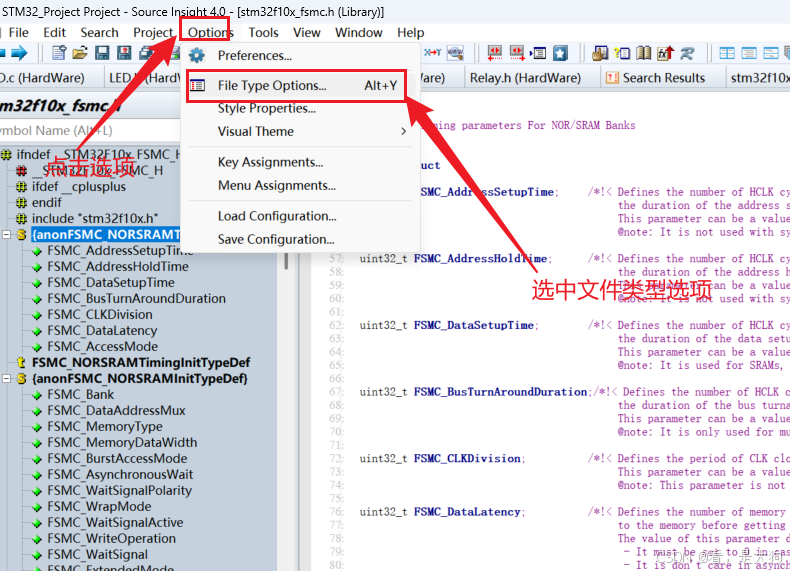The height and width of the screenshot is (571, 790).
Task: Switch to the four-pane tile layout icon
Action: click(x=727, y=53)
